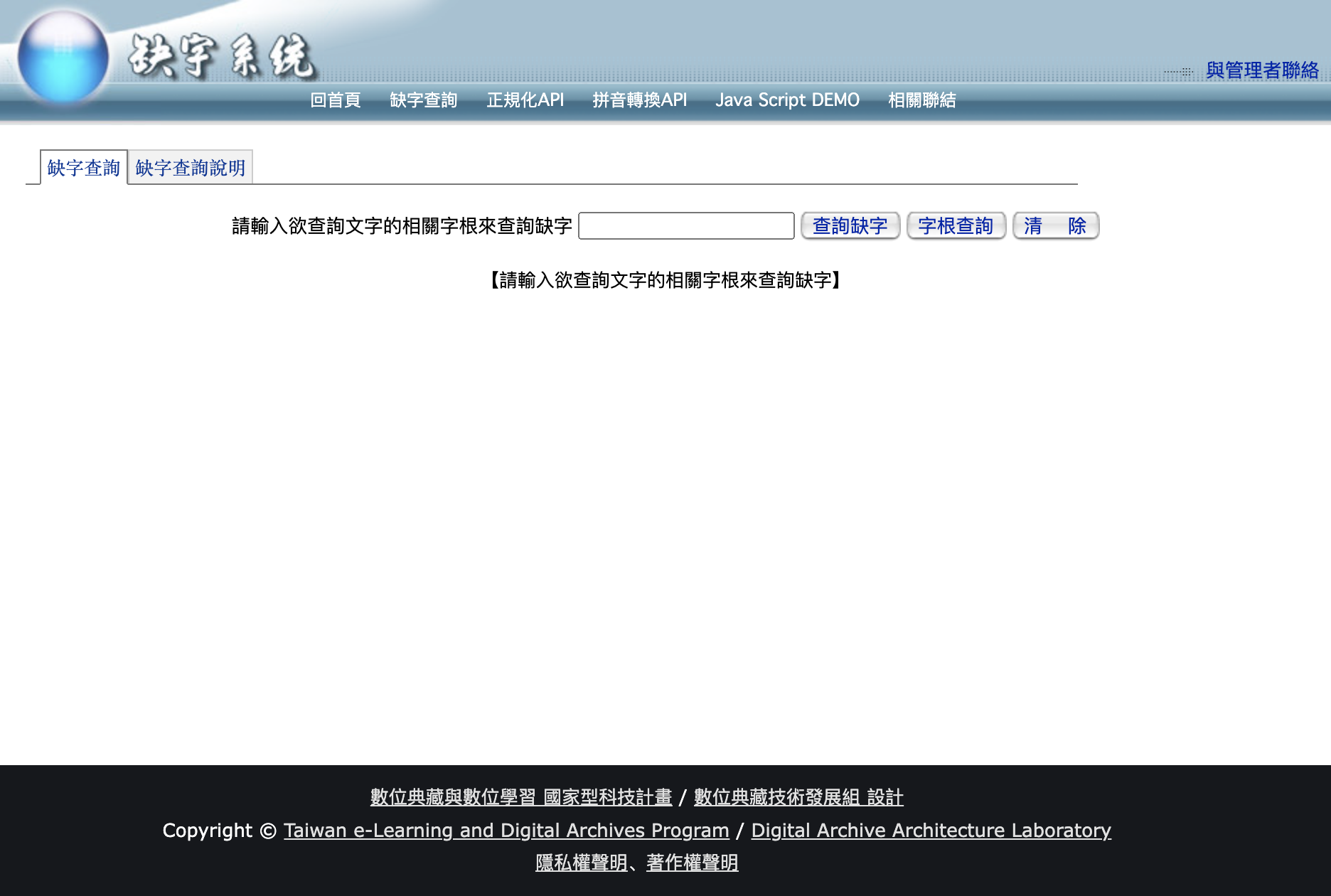Read the 隱私權聲明 privacy statement
Viewport: 1331px width, 896px height.
point(581,863)
